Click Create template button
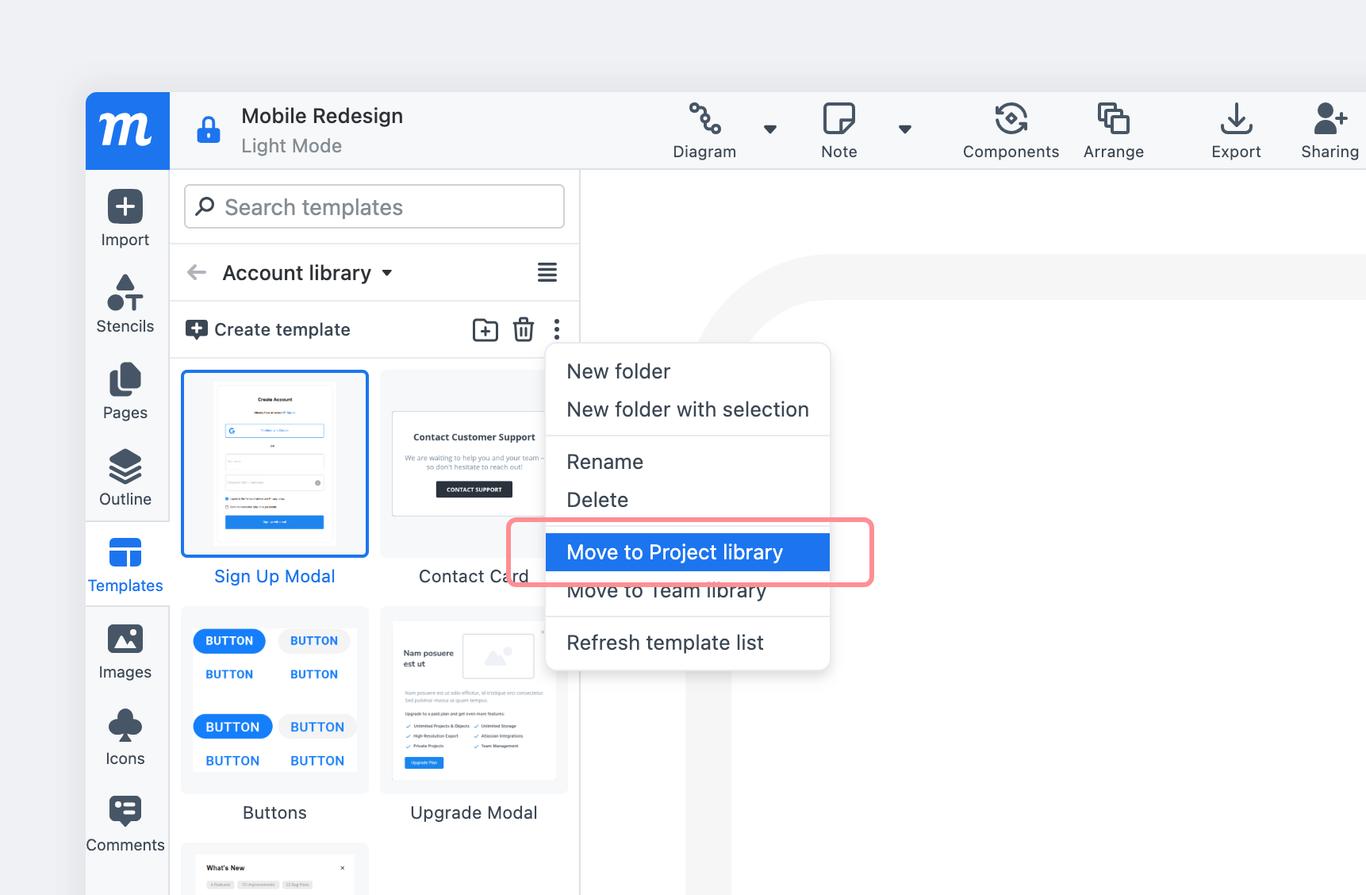The width and height of the screenshot is (1366, 895). 268,330
